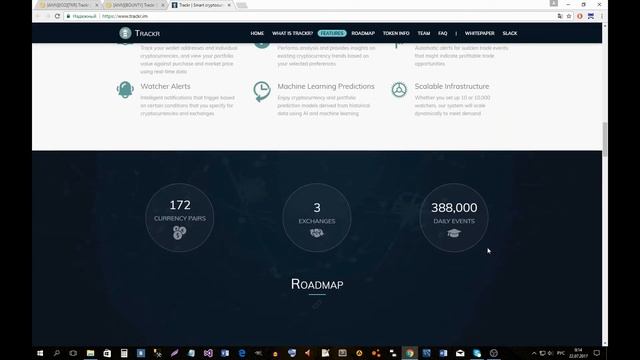Click the Scalable Infrastructure wheel icon

point(399,90)
